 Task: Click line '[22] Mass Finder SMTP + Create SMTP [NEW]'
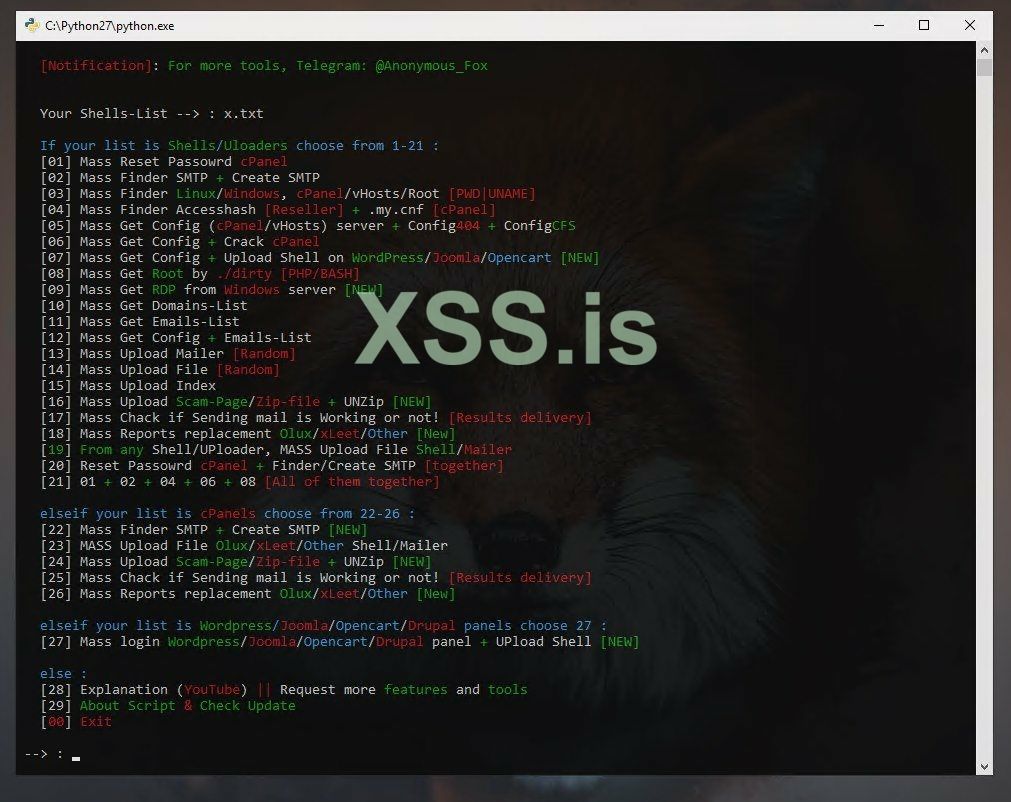(x=204, y=530)
